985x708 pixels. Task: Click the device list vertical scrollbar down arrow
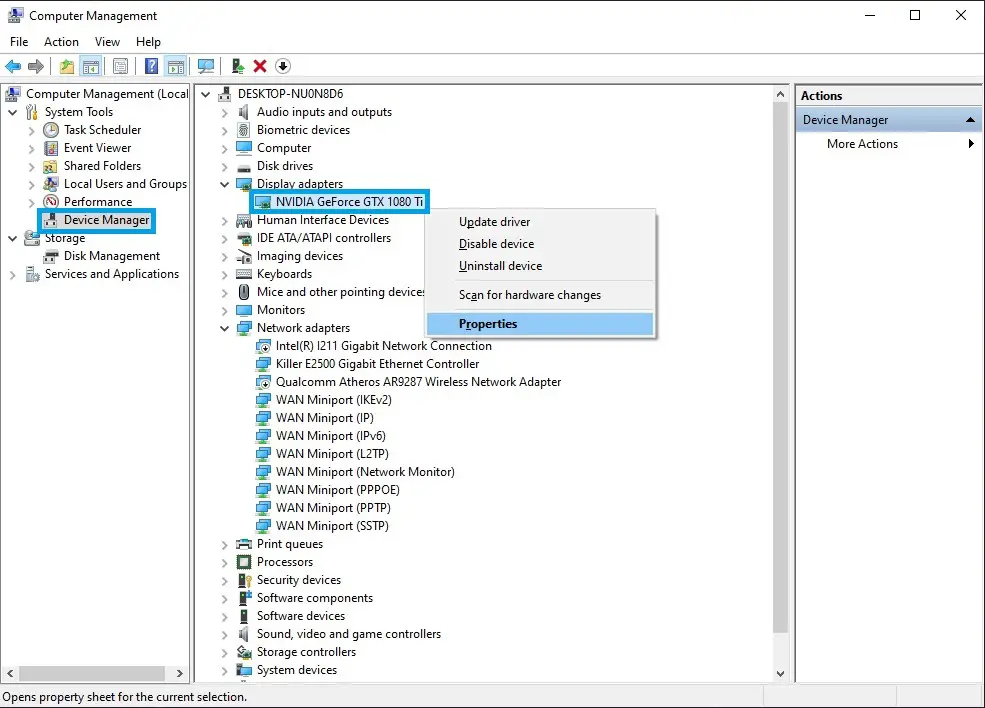[780, 673]
